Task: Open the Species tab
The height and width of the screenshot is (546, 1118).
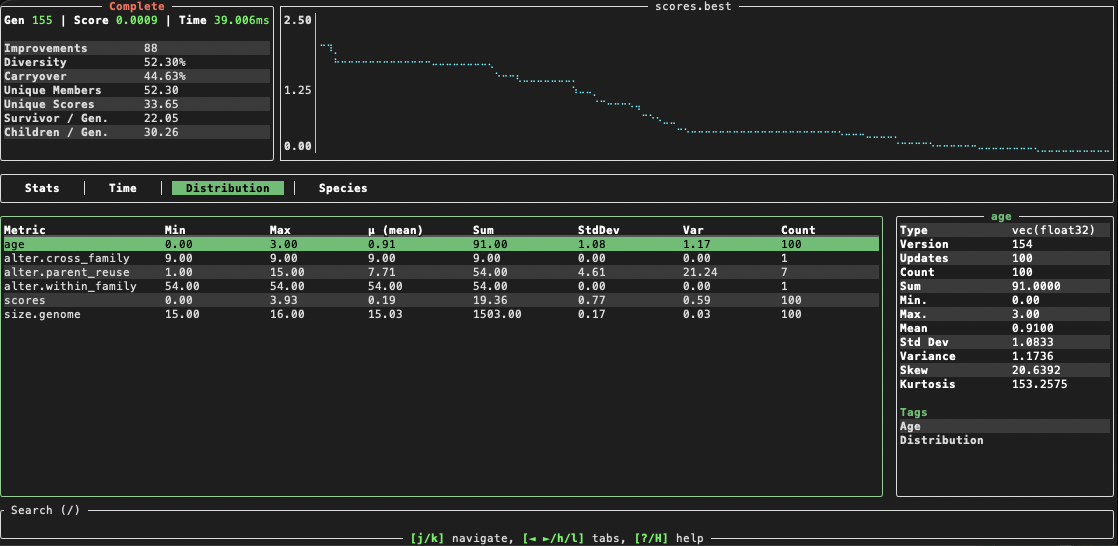Action: (343, 188)
